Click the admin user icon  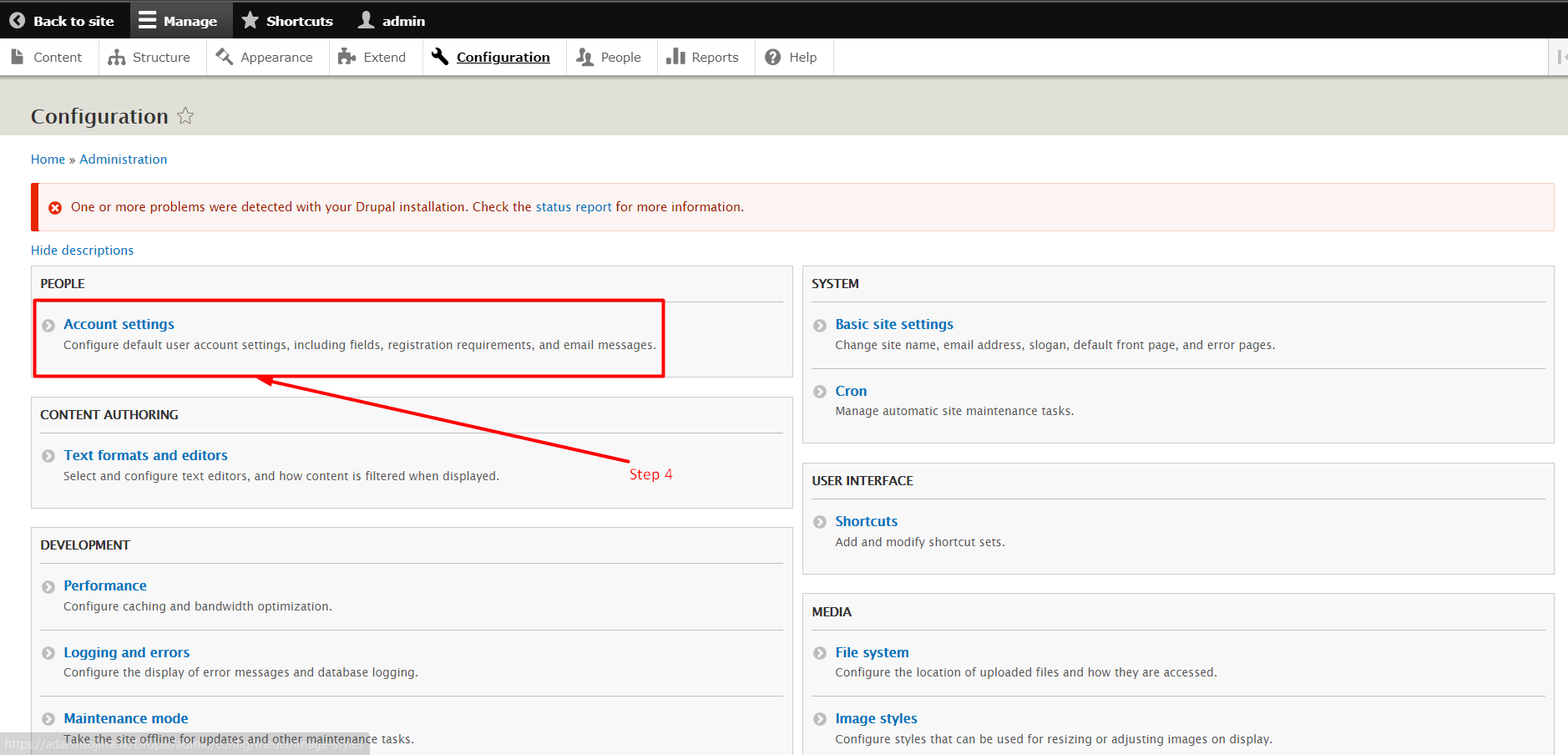pos(366,20)
